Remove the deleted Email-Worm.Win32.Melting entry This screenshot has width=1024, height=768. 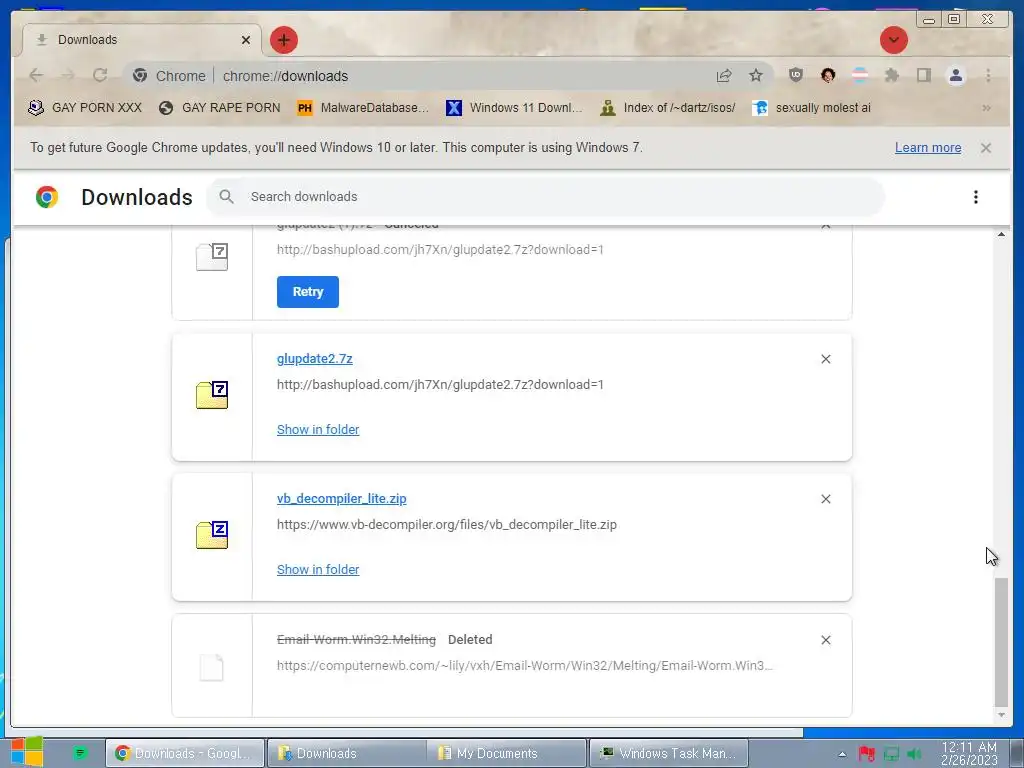pos(825,640)
